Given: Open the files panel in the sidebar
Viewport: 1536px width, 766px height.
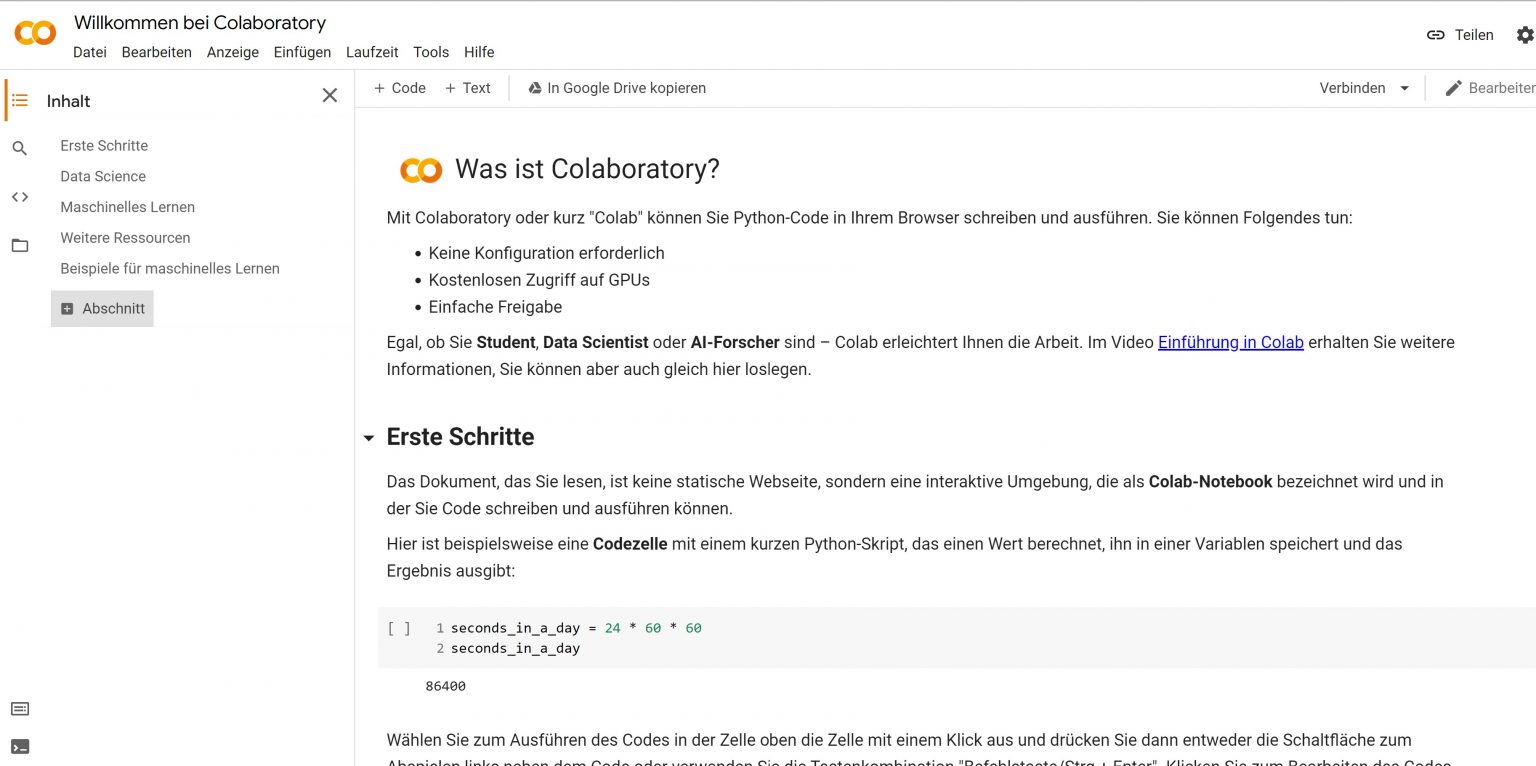Looking at the screenshot, I should 20,245.
